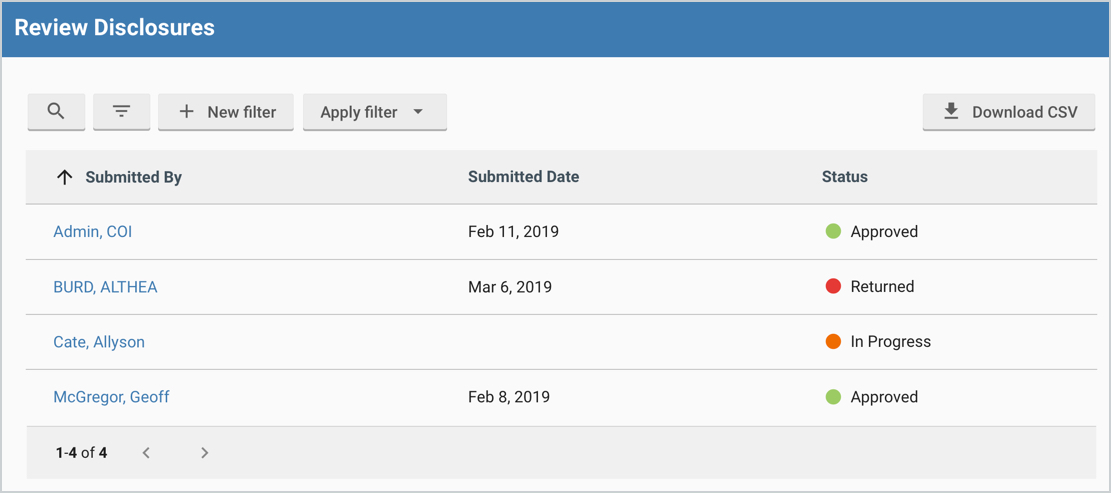This screenshot has width=1111, height=493.
Task: Sort by Status column header
Action: pos(845,177)
